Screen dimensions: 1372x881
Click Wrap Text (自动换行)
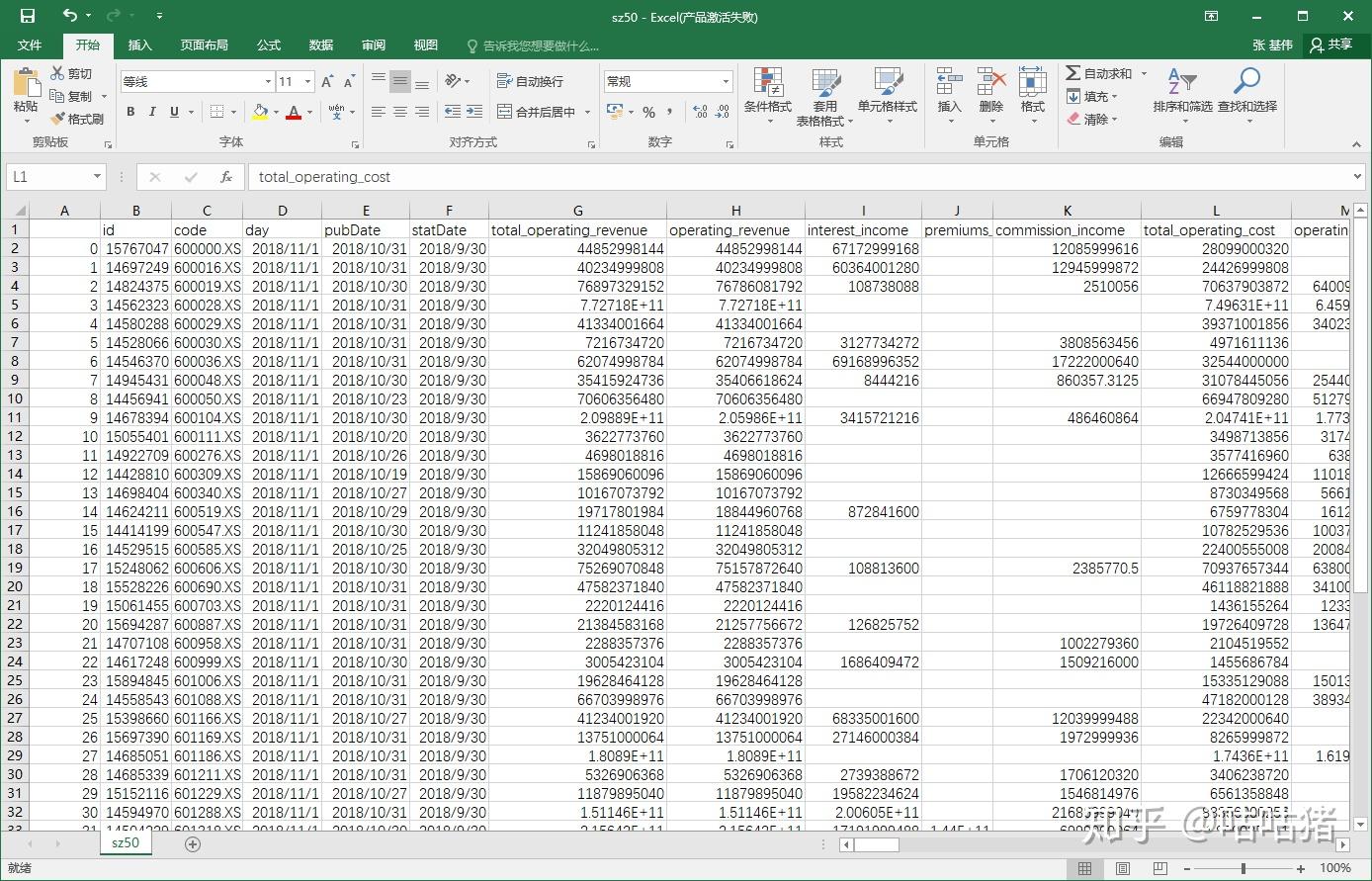(530, 81)
